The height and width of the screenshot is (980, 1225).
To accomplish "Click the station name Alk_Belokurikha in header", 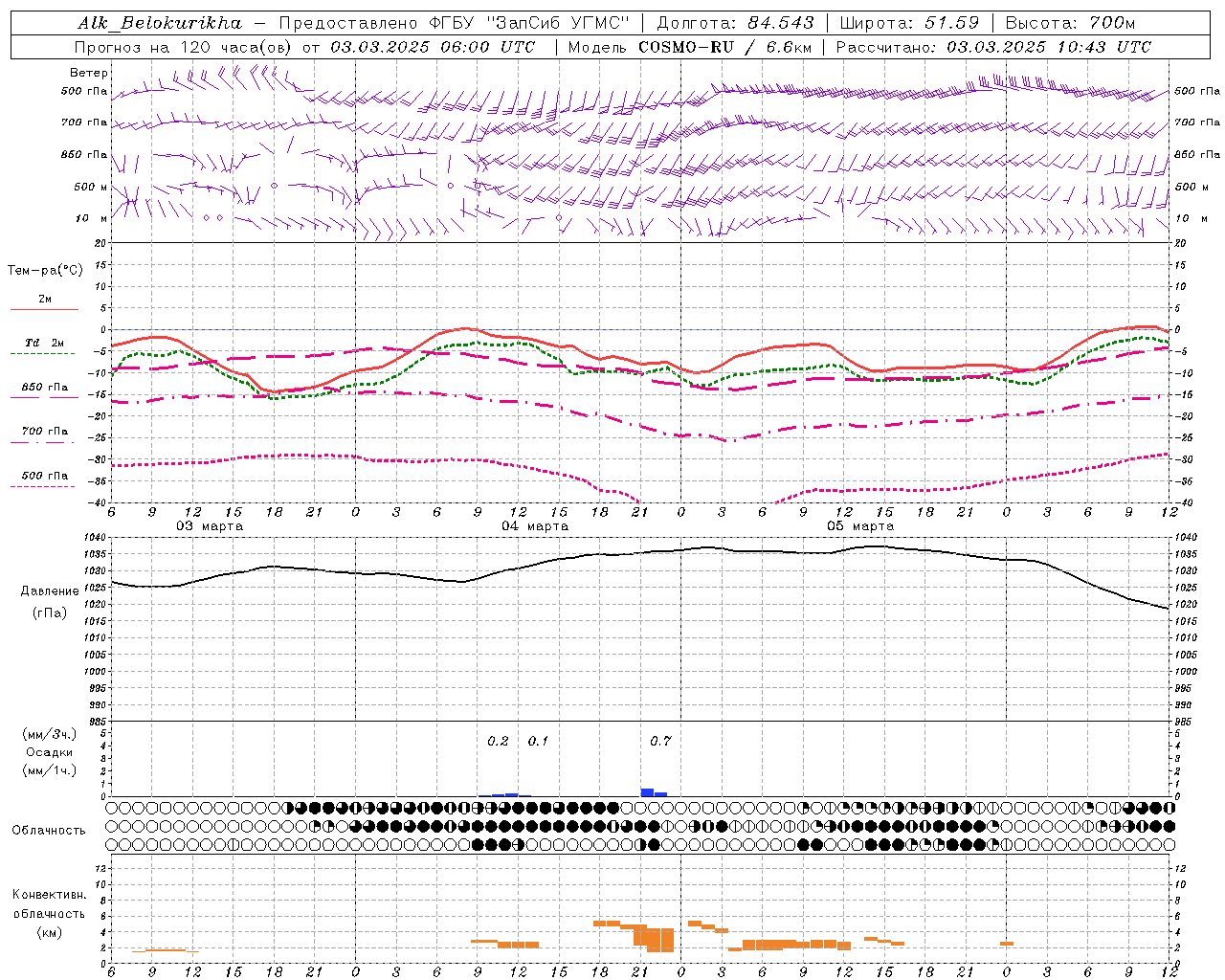I will (x=160, y=23).
